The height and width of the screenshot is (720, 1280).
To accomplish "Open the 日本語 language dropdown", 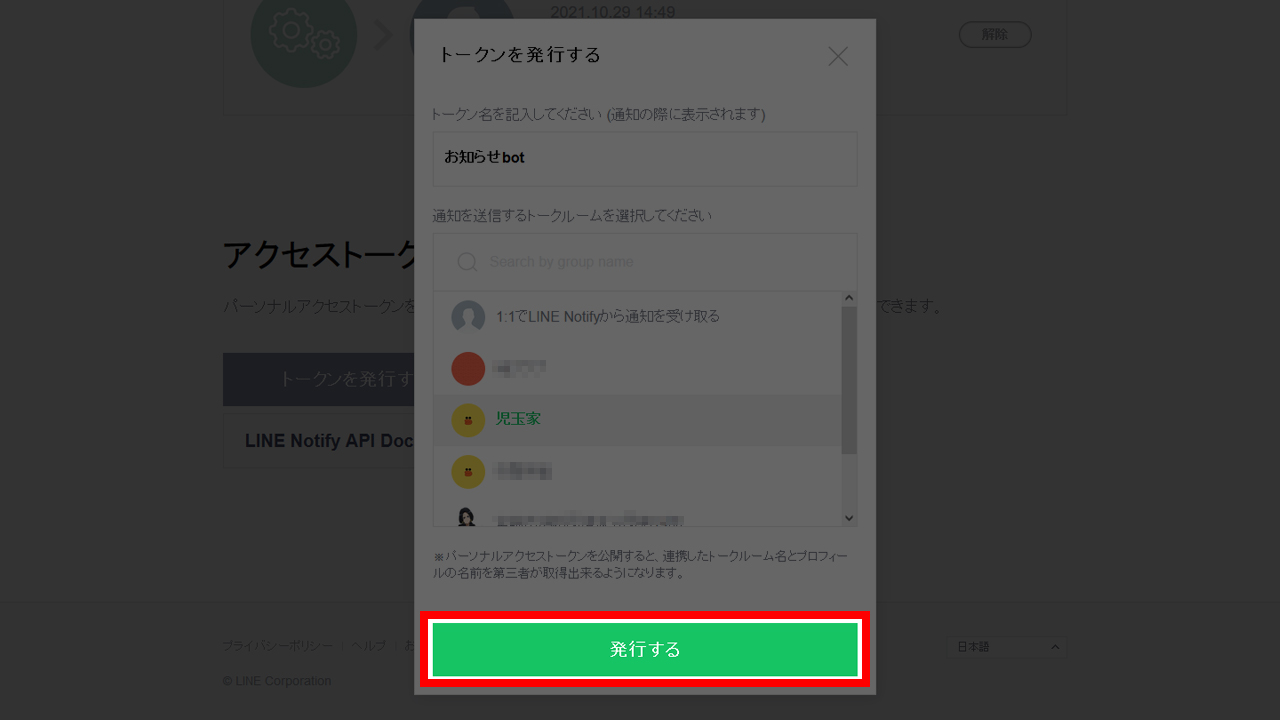I will point(1006,647).
